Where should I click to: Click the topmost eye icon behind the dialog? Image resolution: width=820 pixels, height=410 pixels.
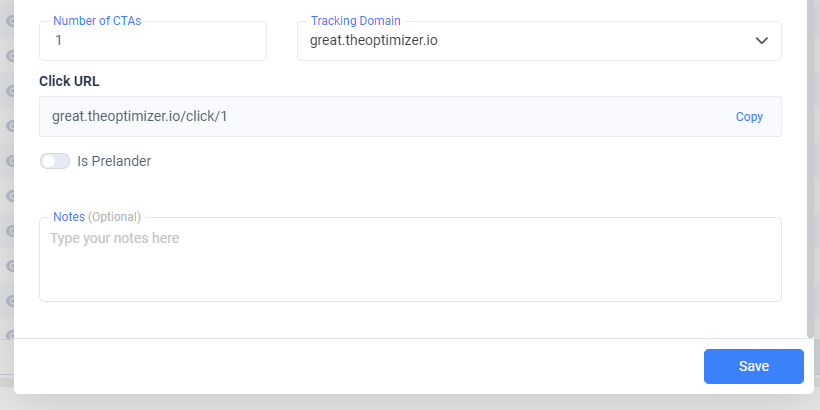(x=9, y=20)
